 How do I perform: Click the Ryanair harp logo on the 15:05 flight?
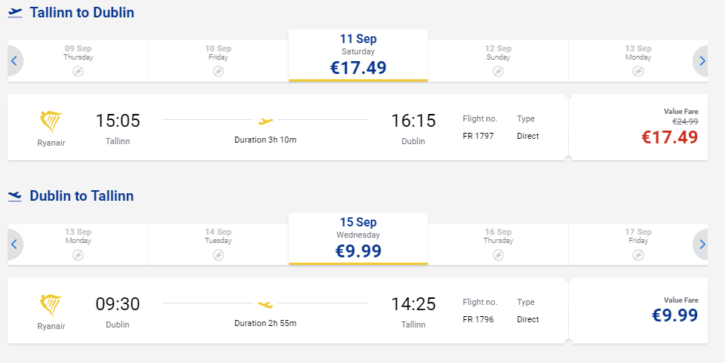pyautogui.click(x=51, y=122)
